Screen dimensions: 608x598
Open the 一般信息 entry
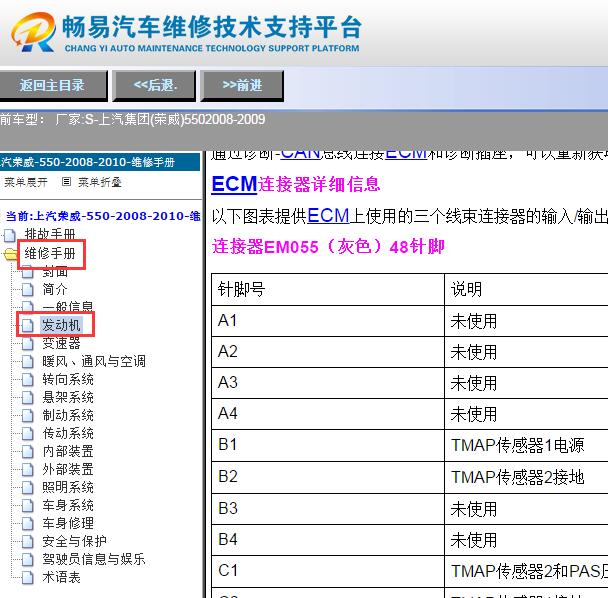point(67,307)
